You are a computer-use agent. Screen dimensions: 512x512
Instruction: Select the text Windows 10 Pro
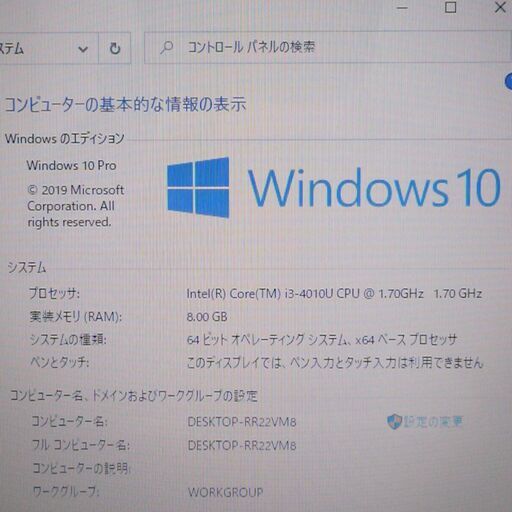point(71,165)
